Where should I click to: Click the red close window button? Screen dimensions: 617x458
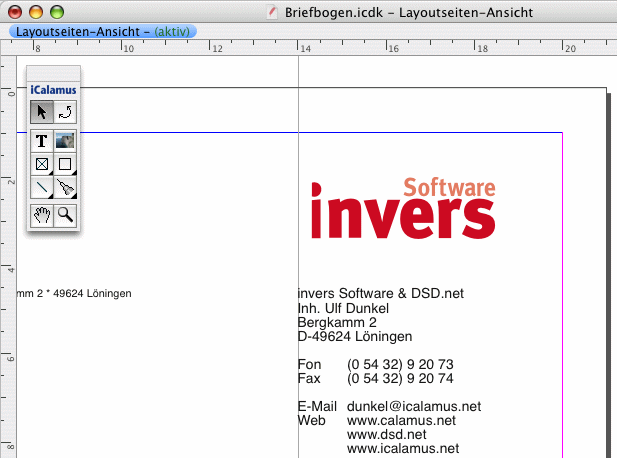click(15, 12)
